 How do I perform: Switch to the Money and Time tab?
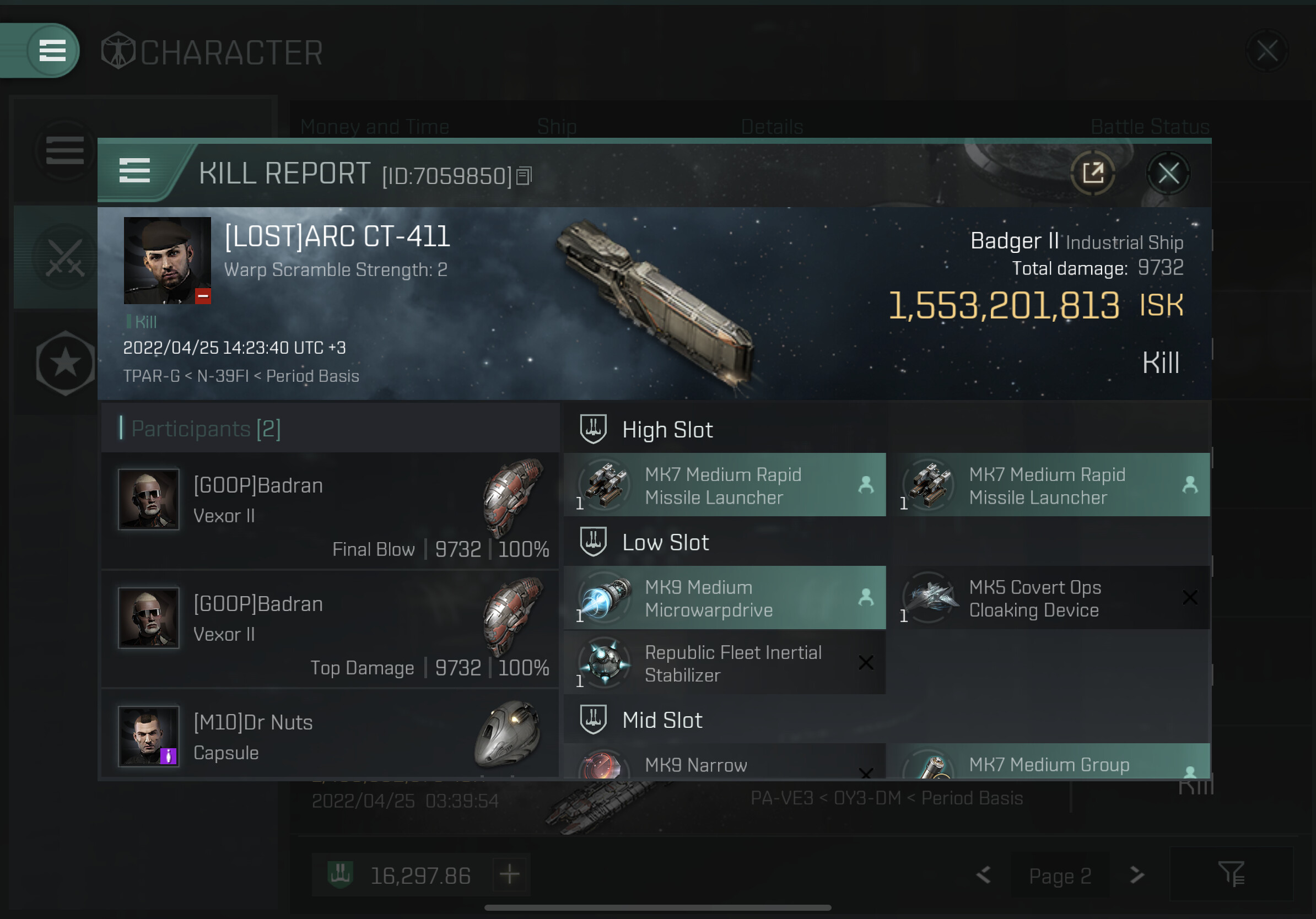point(374,126)
